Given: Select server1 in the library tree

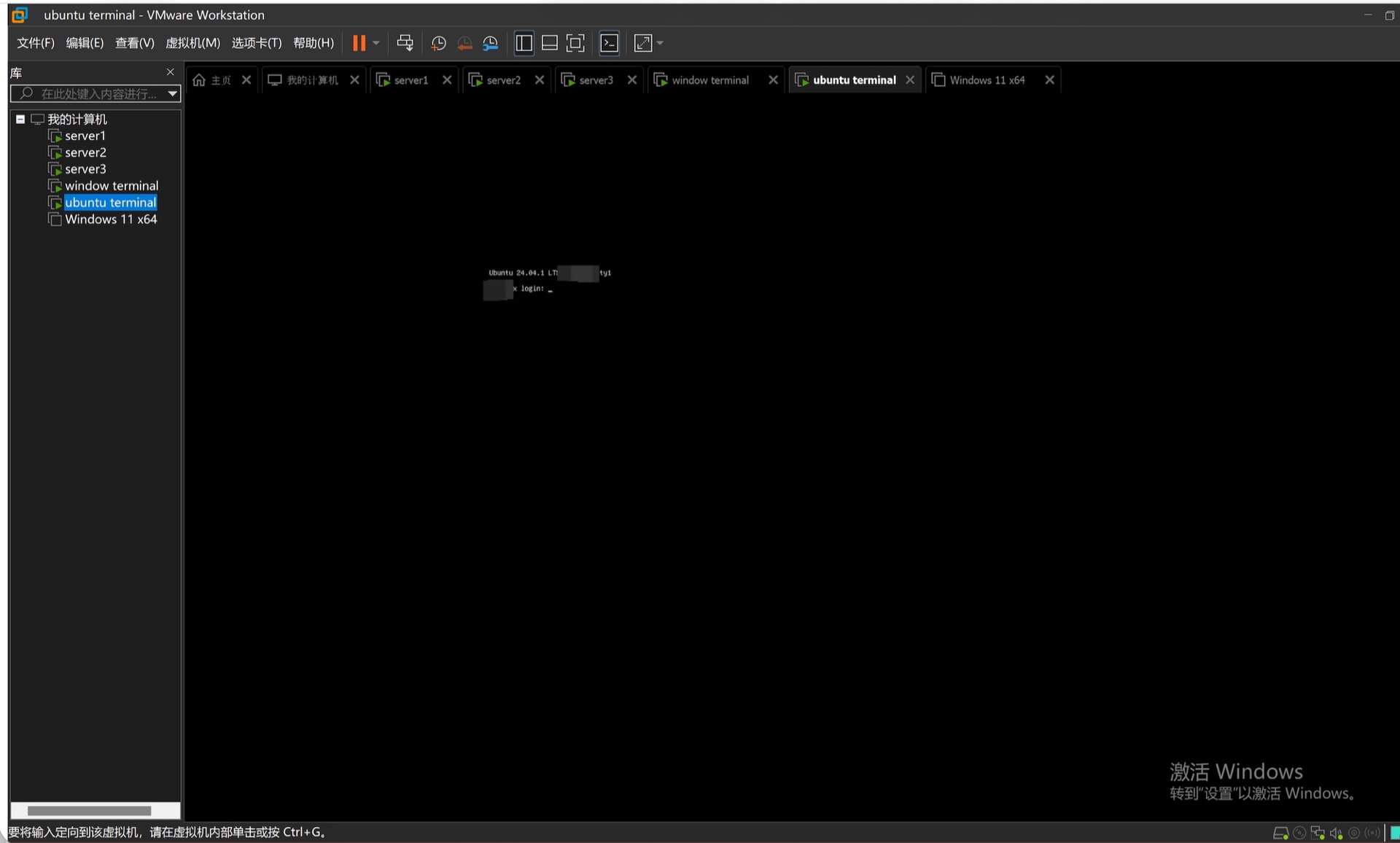Looking at the screenshot, I should (x=85, y=136).
